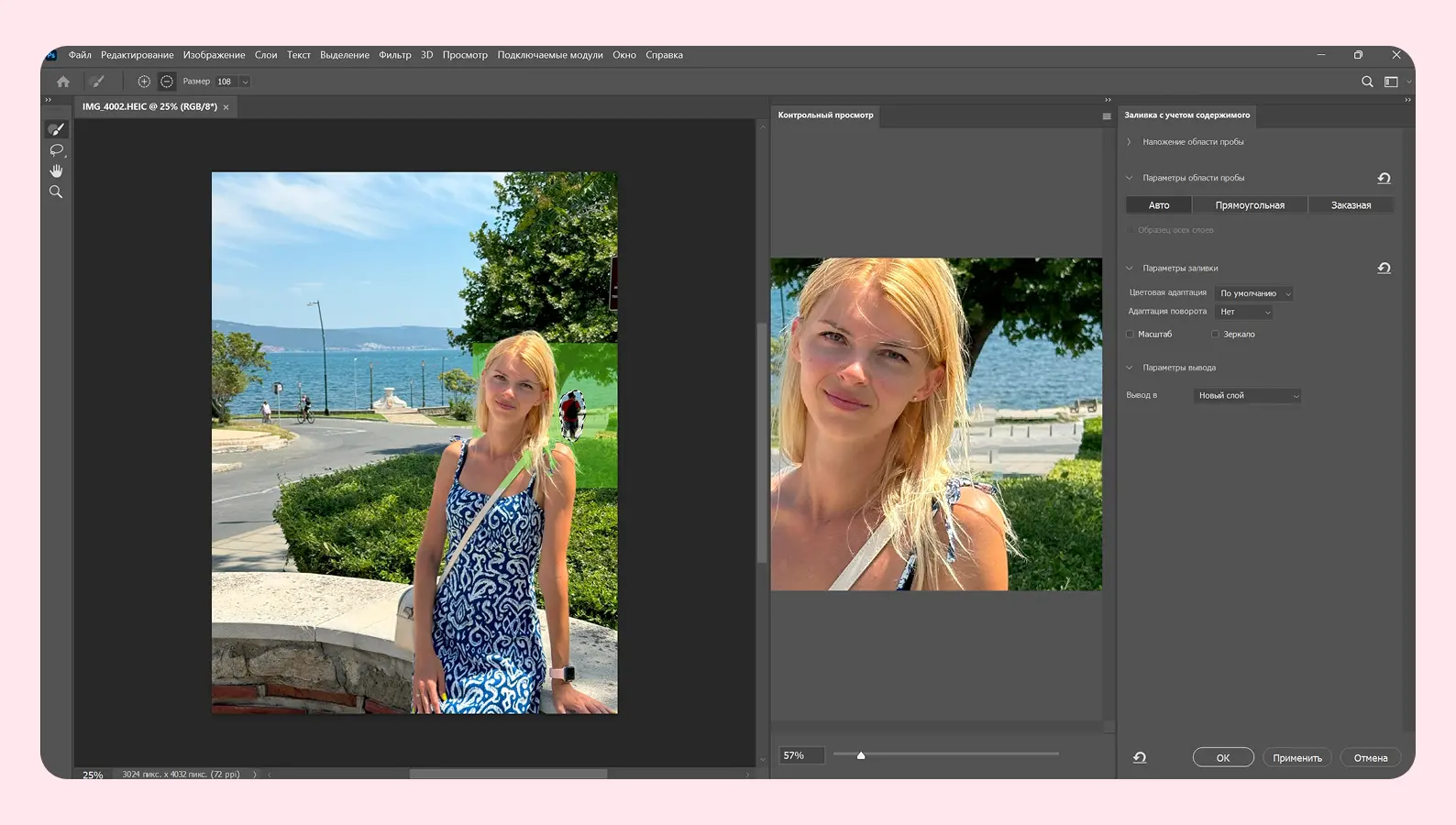
Task: Open Вывод в Новый слой dropdown
Action: tap(1247, 396)
